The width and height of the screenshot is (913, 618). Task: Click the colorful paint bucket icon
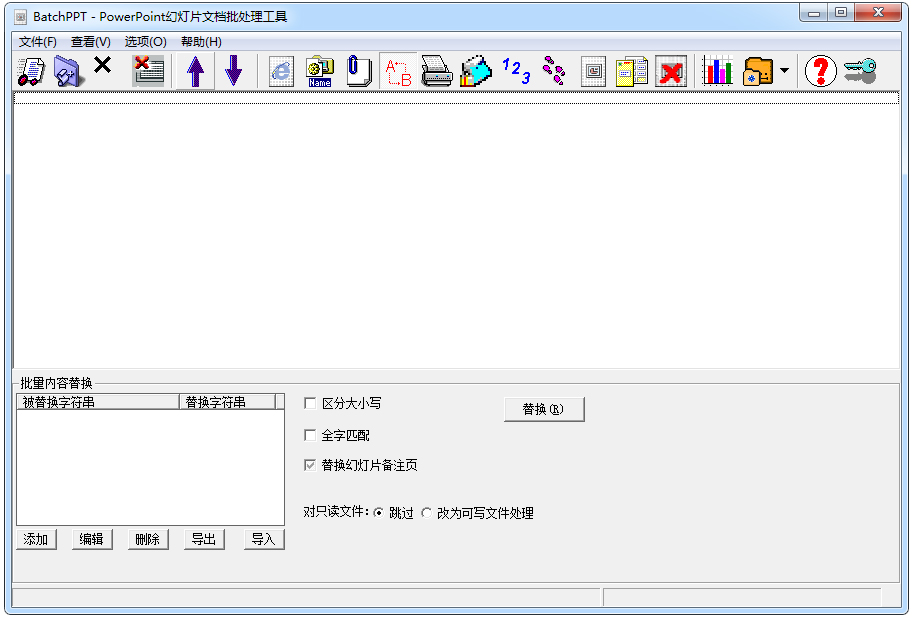pyautogui.click(x=476, y=71)
